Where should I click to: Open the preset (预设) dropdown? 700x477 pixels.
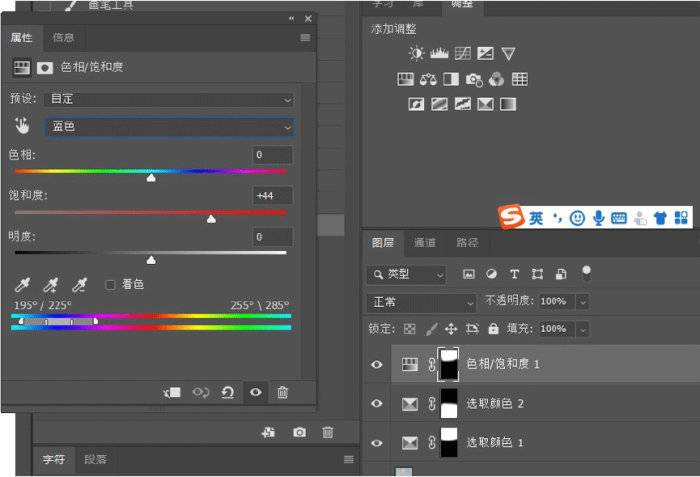[169, 99]
